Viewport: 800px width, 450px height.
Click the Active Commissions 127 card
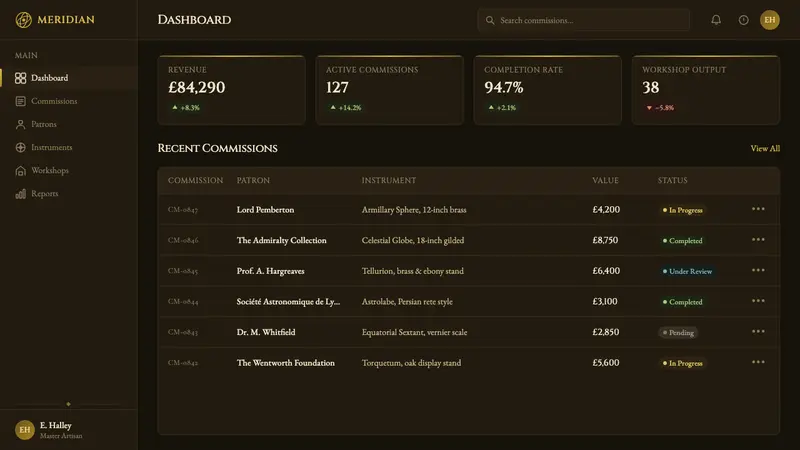click(389, 90)
